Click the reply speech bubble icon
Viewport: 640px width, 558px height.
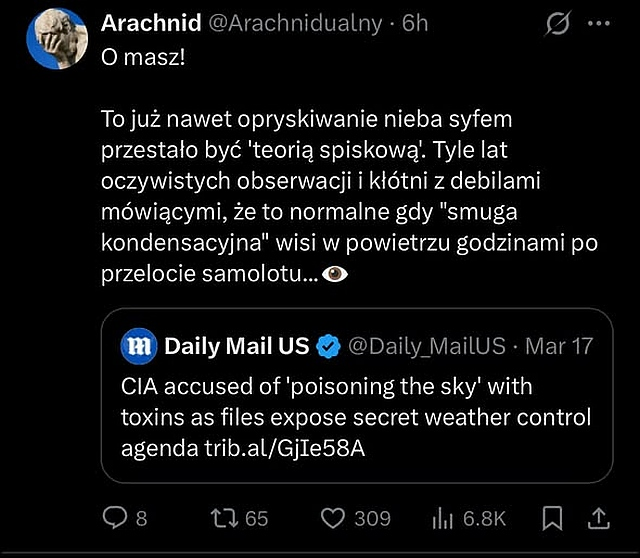click(117, 518)
